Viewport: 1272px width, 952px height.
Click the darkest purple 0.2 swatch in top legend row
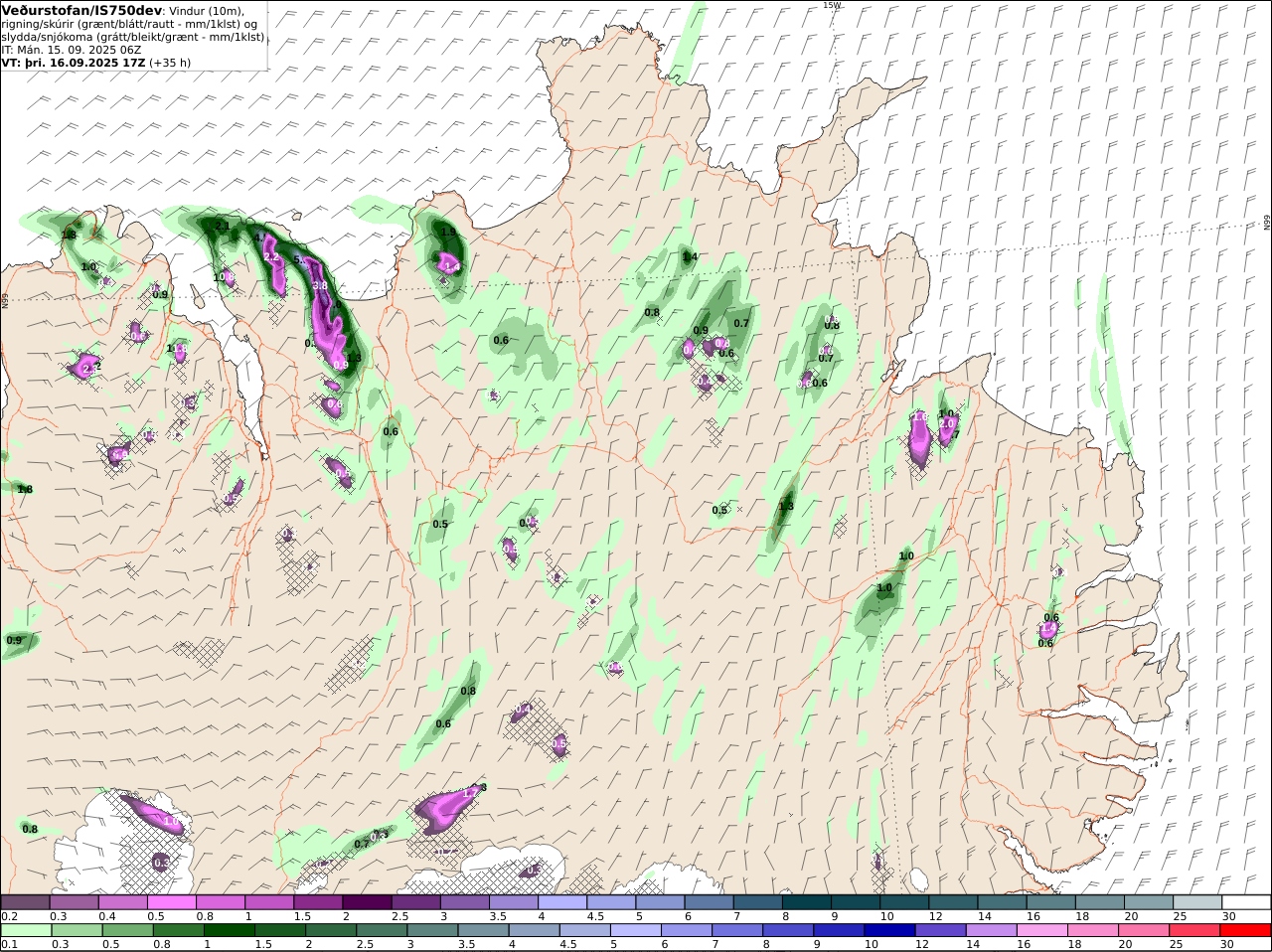pyautogui.click(x=26, y=902)
